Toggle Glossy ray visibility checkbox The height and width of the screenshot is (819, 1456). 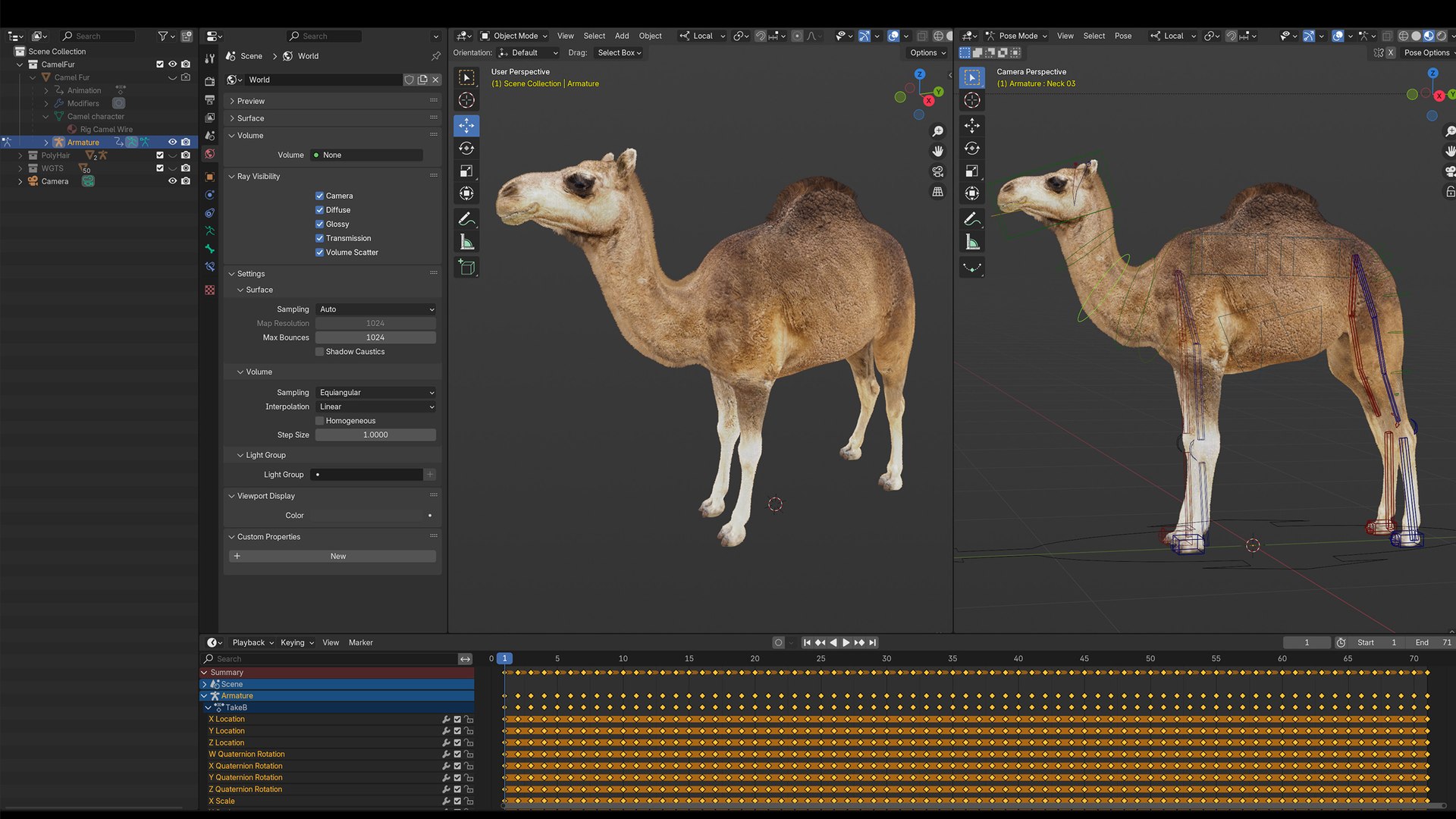coord(319,224)
